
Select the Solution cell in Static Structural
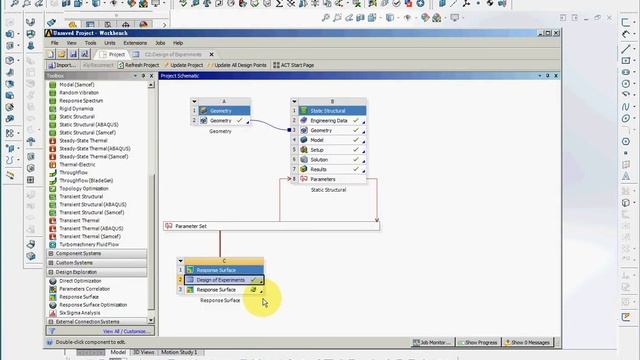coord(332,160)
